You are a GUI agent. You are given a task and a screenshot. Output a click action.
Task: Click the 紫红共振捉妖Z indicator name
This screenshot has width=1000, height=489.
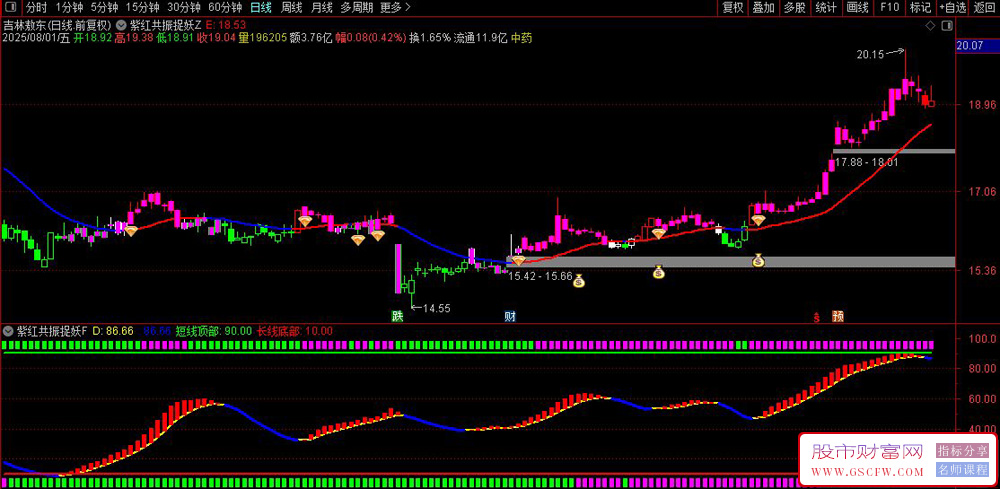tap(166, 25)
